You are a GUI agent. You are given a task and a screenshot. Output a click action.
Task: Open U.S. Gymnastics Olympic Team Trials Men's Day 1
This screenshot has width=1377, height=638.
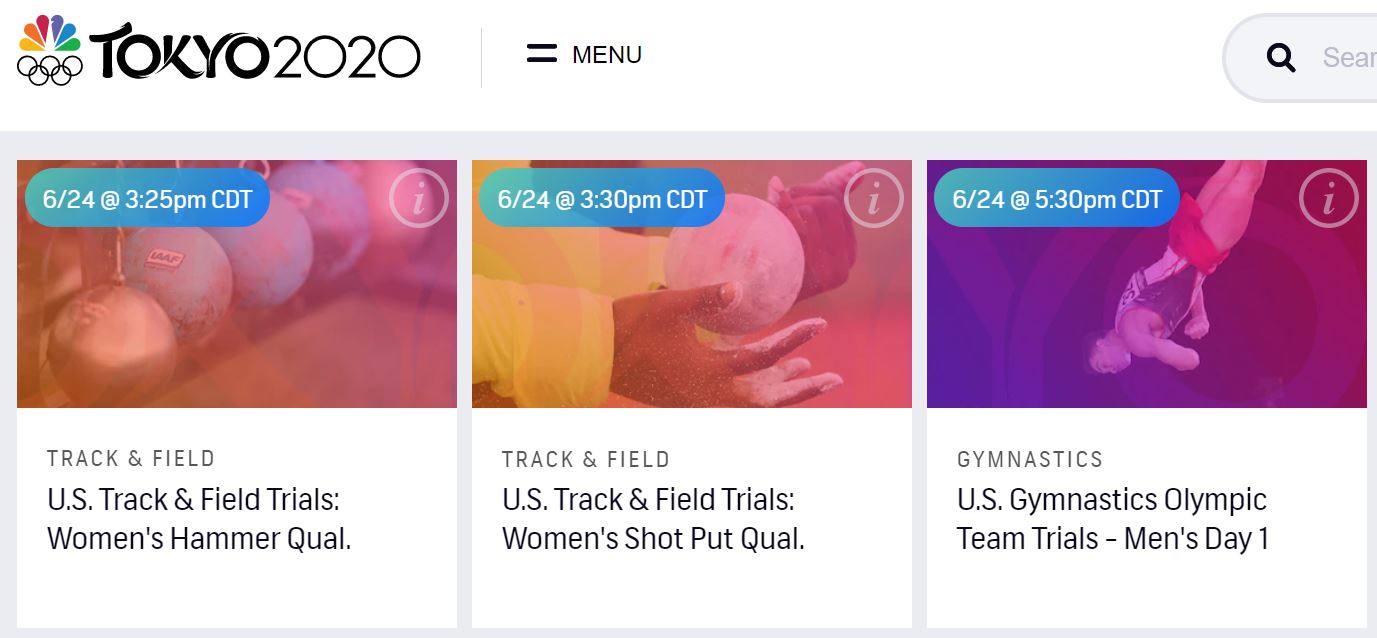click(1112, 519)
